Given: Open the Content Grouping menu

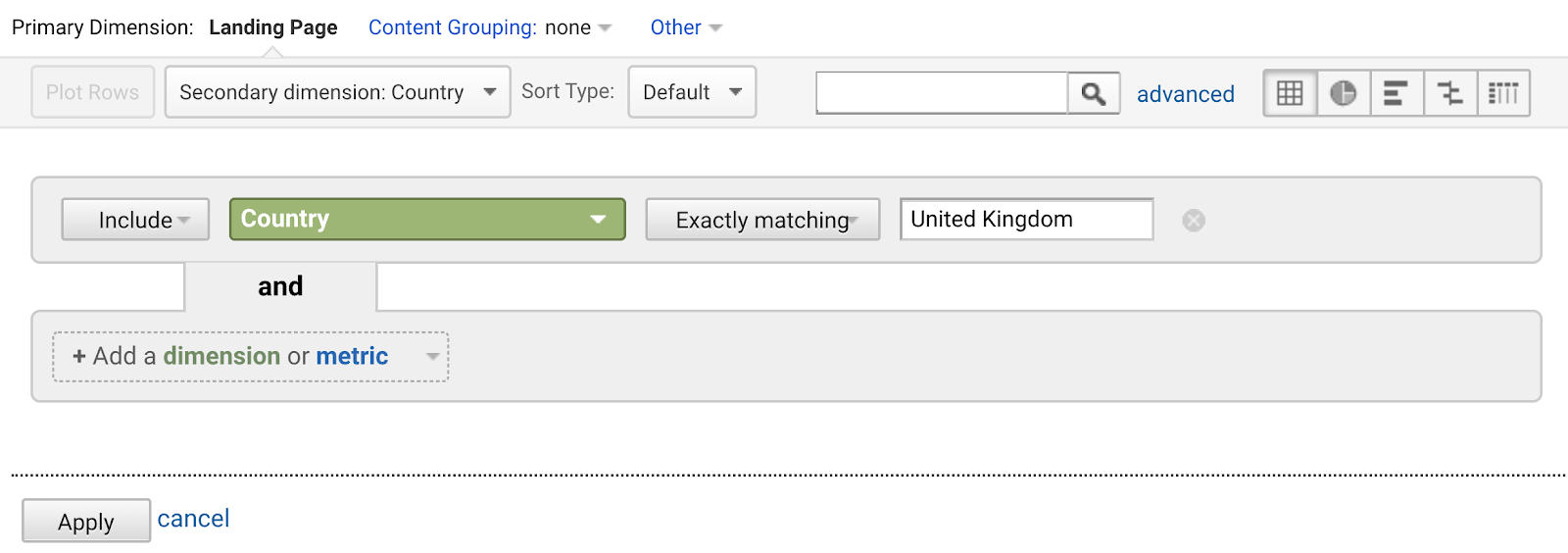Looking at the screenshot, I should (x=489, y=27).
